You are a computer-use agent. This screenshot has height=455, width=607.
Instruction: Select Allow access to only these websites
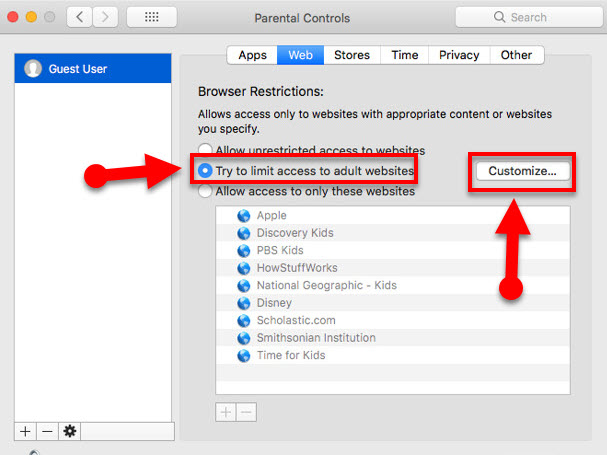[206, 191]
